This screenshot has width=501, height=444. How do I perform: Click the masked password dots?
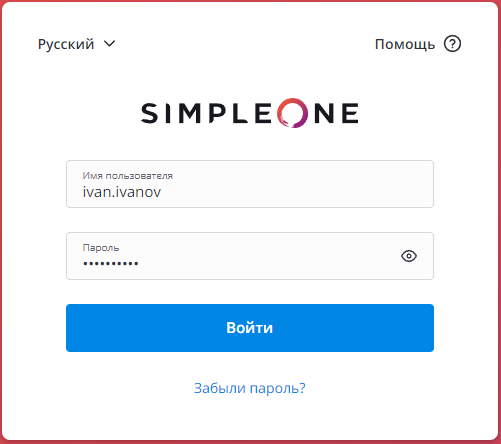click(x=111, y=264)
